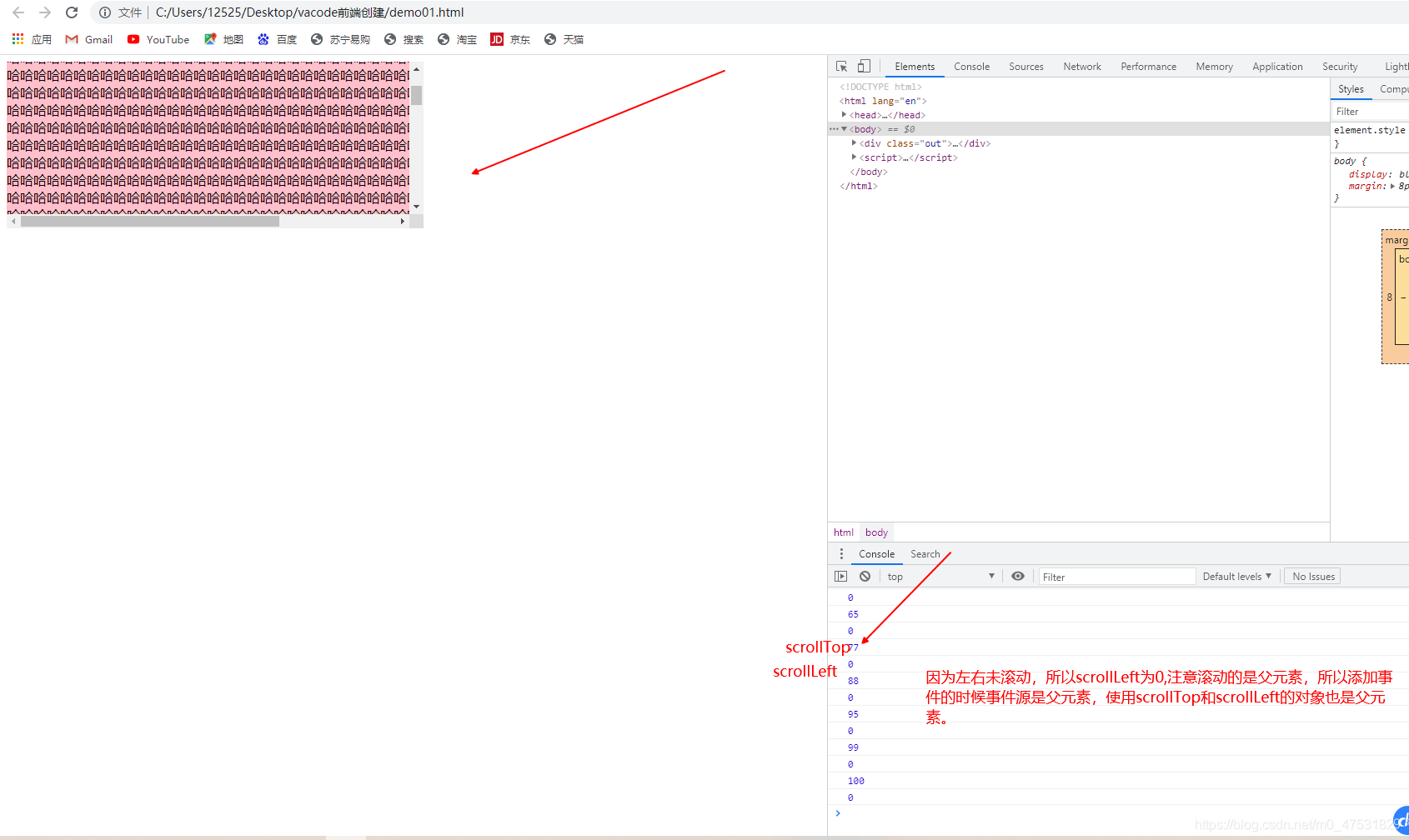Switch to the Performance tab
1409x840 pixels.
click(1148, 67)
